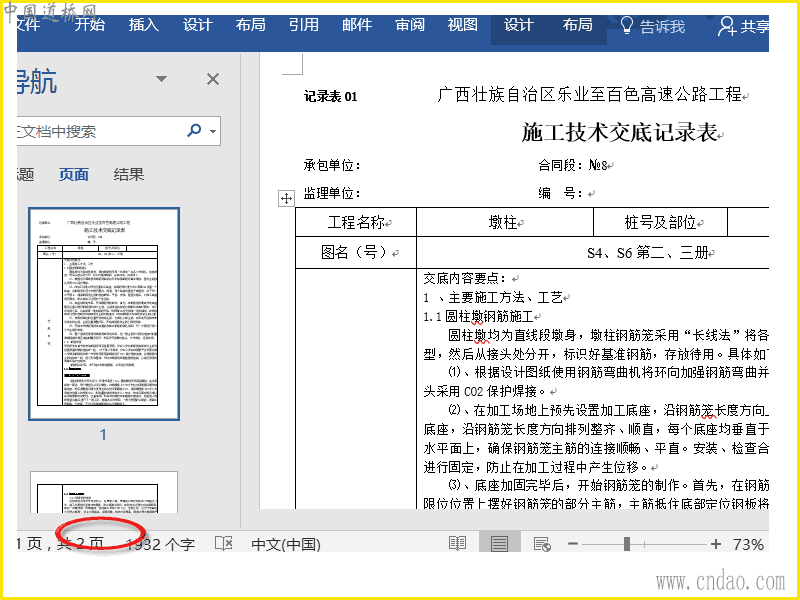Open the 开始 ribbon tab
Image resolution: width=800 pixels, height=600 pixels.
90,25
